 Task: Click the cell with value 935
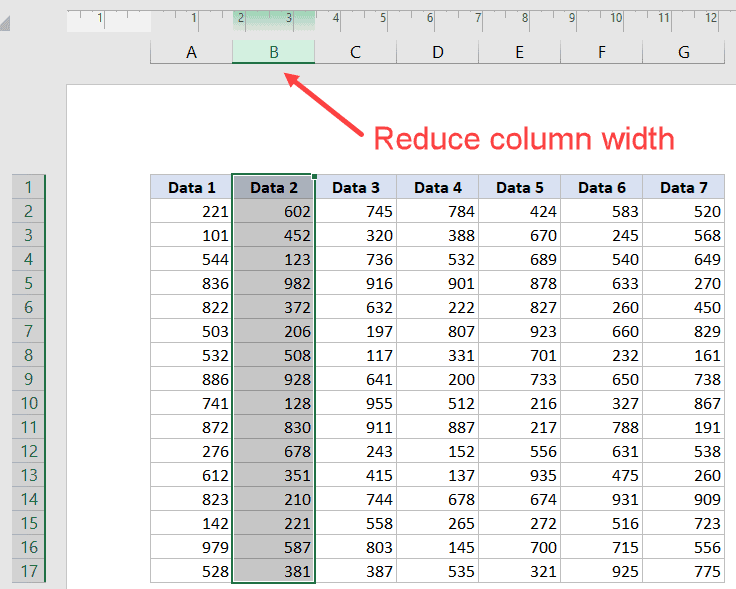tap(519, 475)
